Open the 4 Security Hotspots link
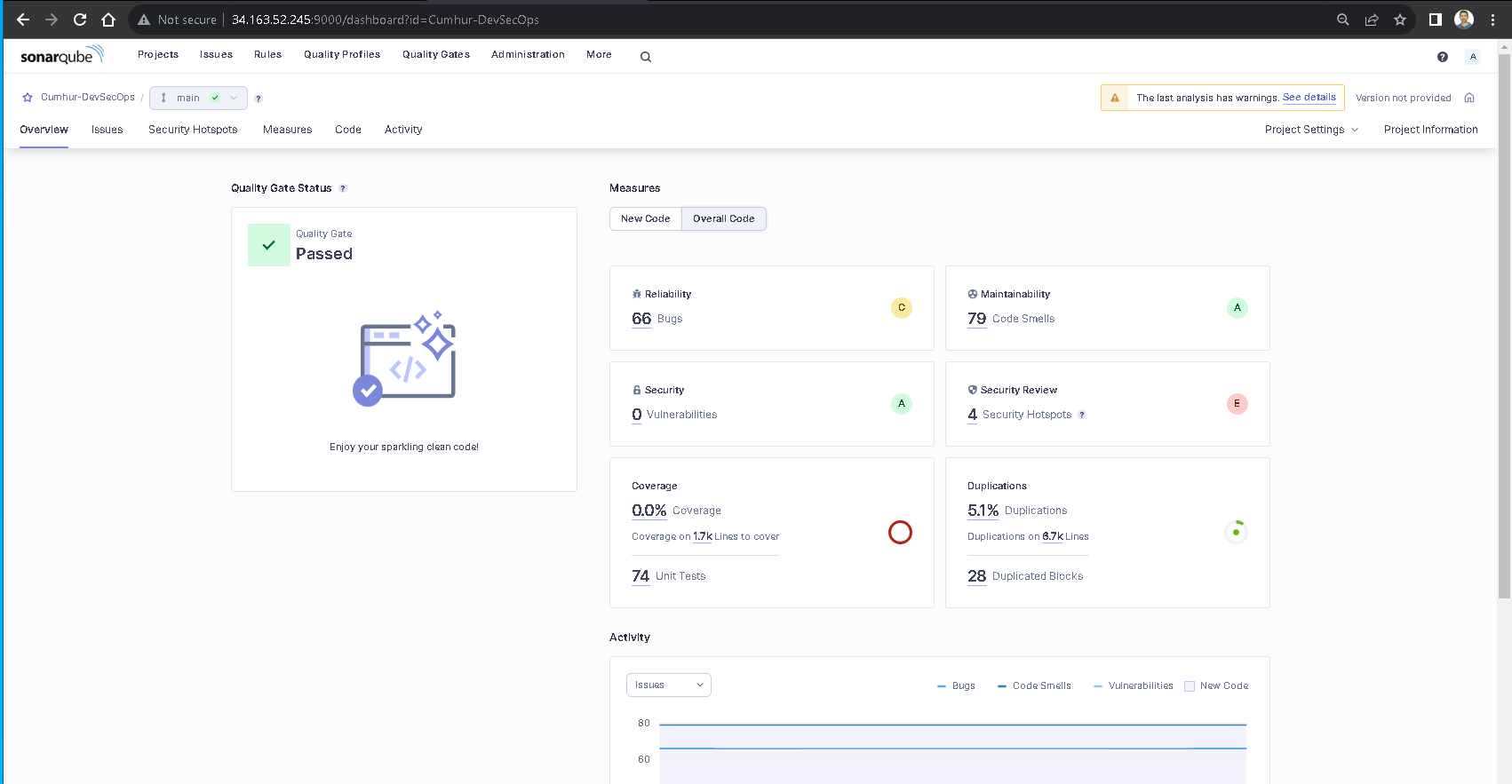The height and width of the screenshot is (784, 1512). [x=972, y=415]
